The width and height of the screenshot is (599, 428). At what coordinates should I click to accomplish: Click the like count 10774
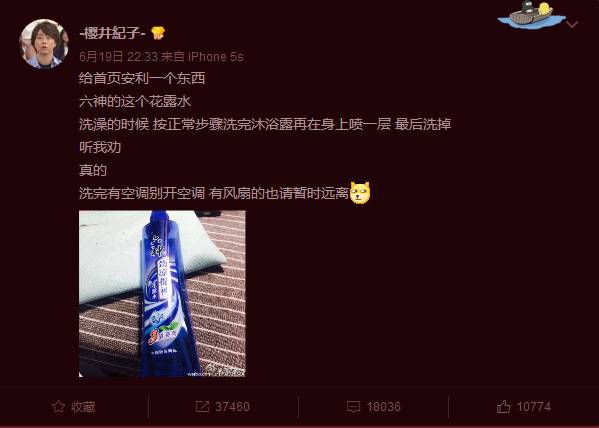click(x=534, y=407)
